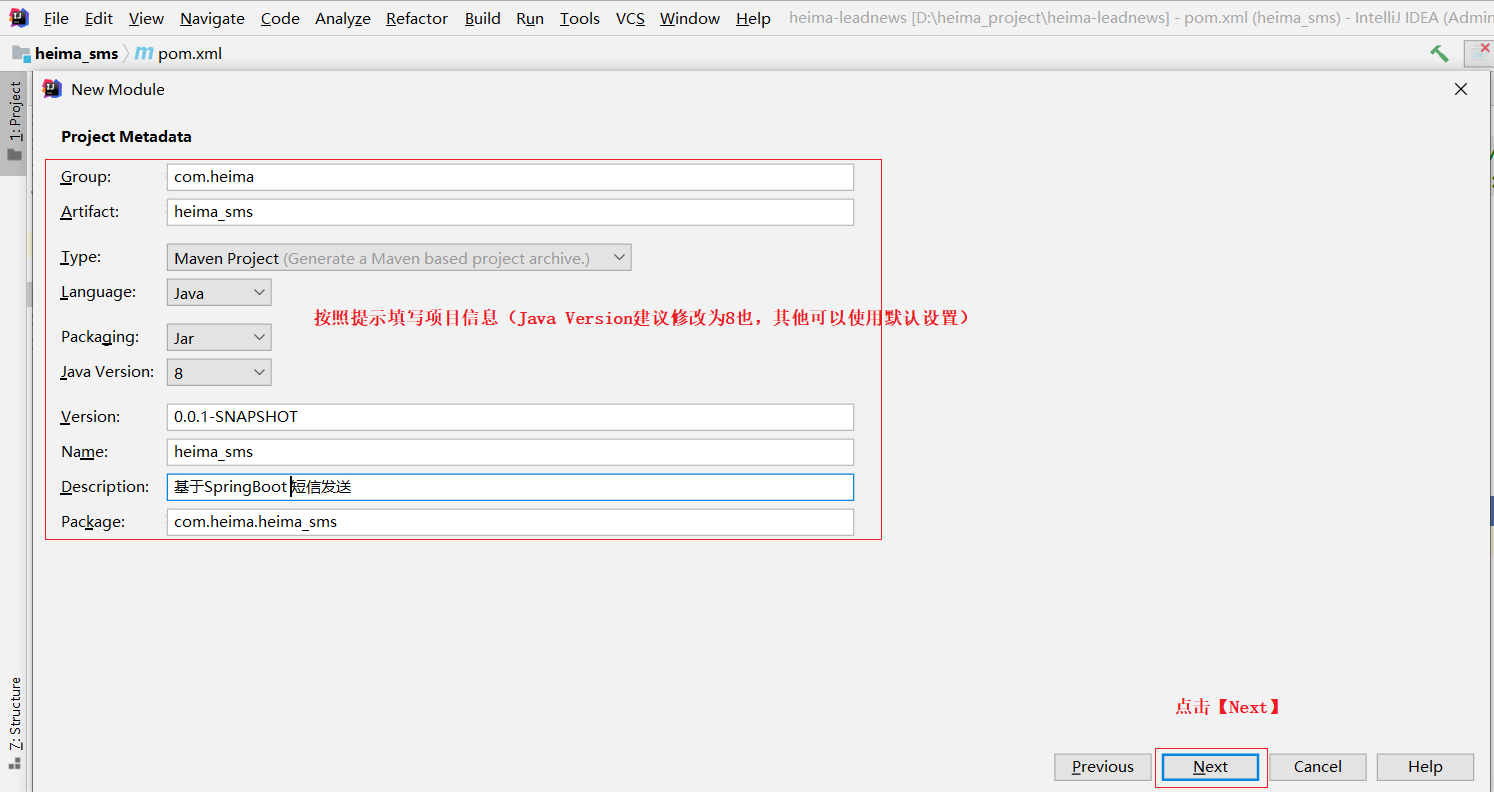Open the VCS menu
1494x792 pixels.
point(630,18)
